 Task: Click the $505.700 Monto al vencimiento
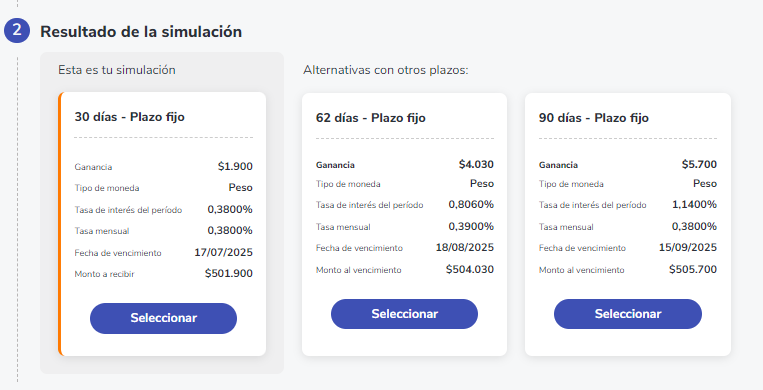pyautogui.click(x=693, y=269)
